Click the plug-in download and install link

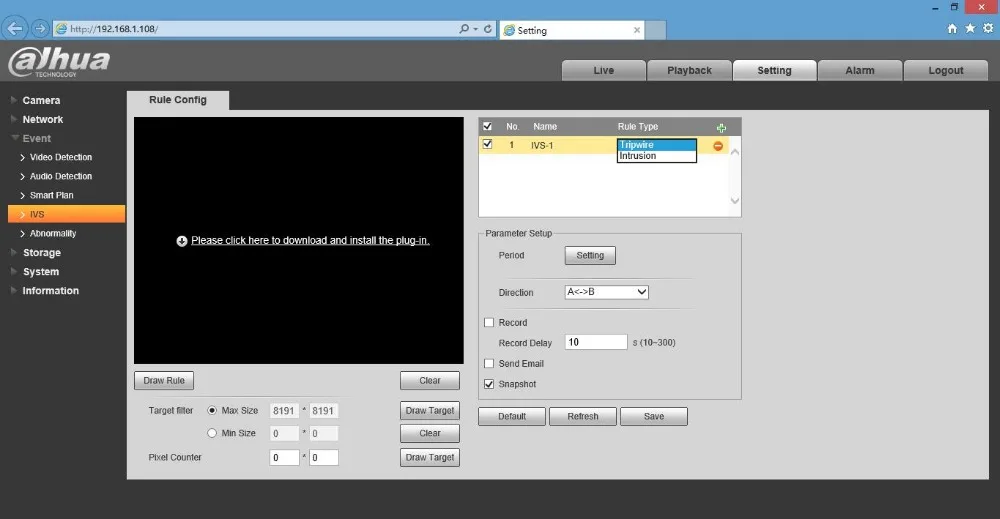coord(310,240)
